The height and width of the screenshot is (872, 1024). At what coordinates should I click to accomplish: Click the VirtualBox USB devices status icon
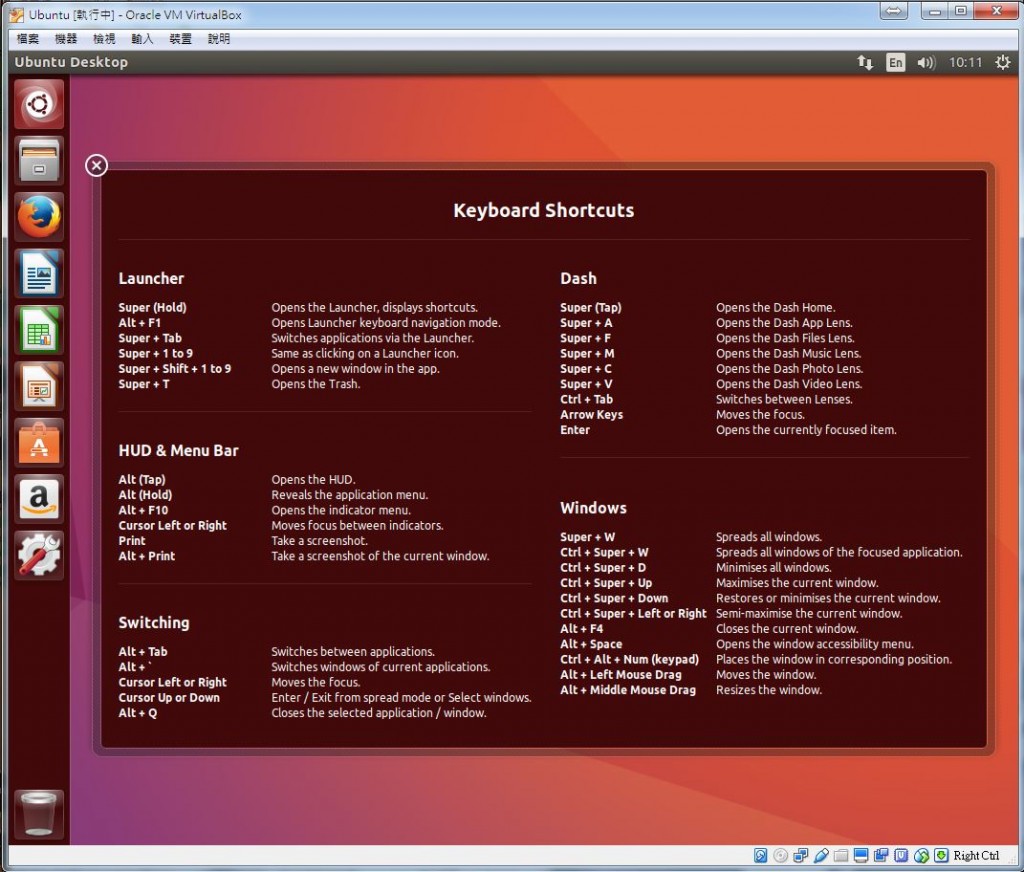821,855
